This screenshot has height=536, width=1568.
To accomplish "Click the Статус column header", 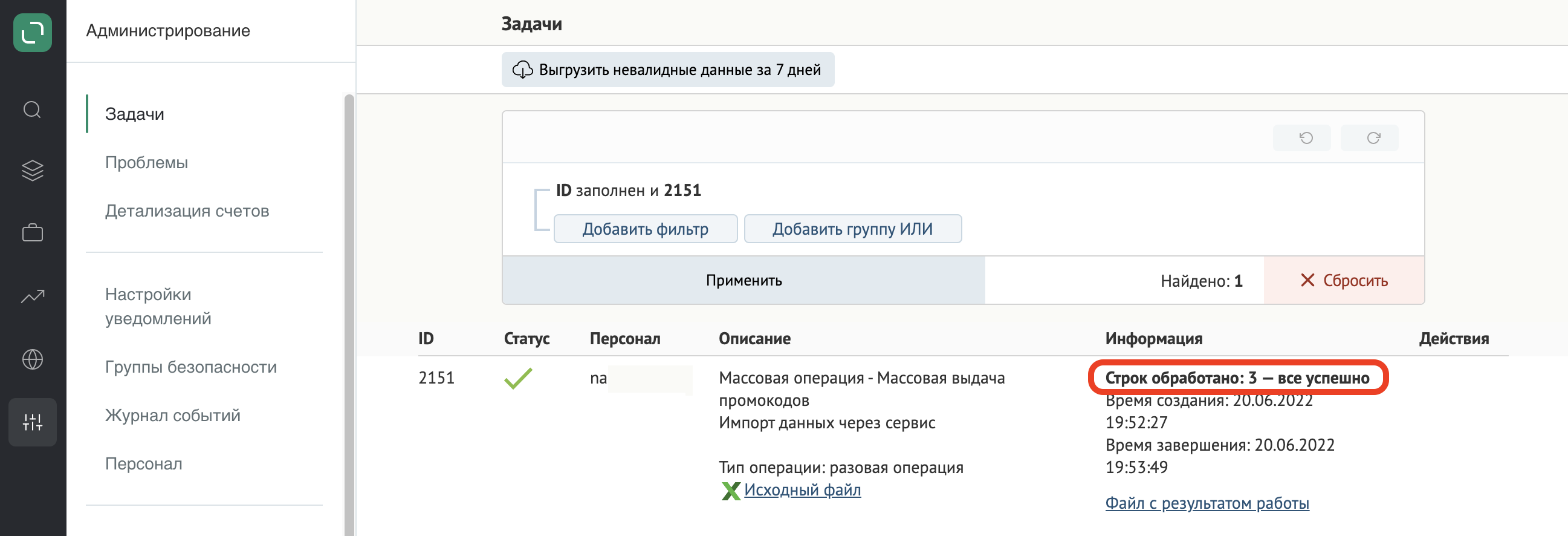I will (526, 339).
